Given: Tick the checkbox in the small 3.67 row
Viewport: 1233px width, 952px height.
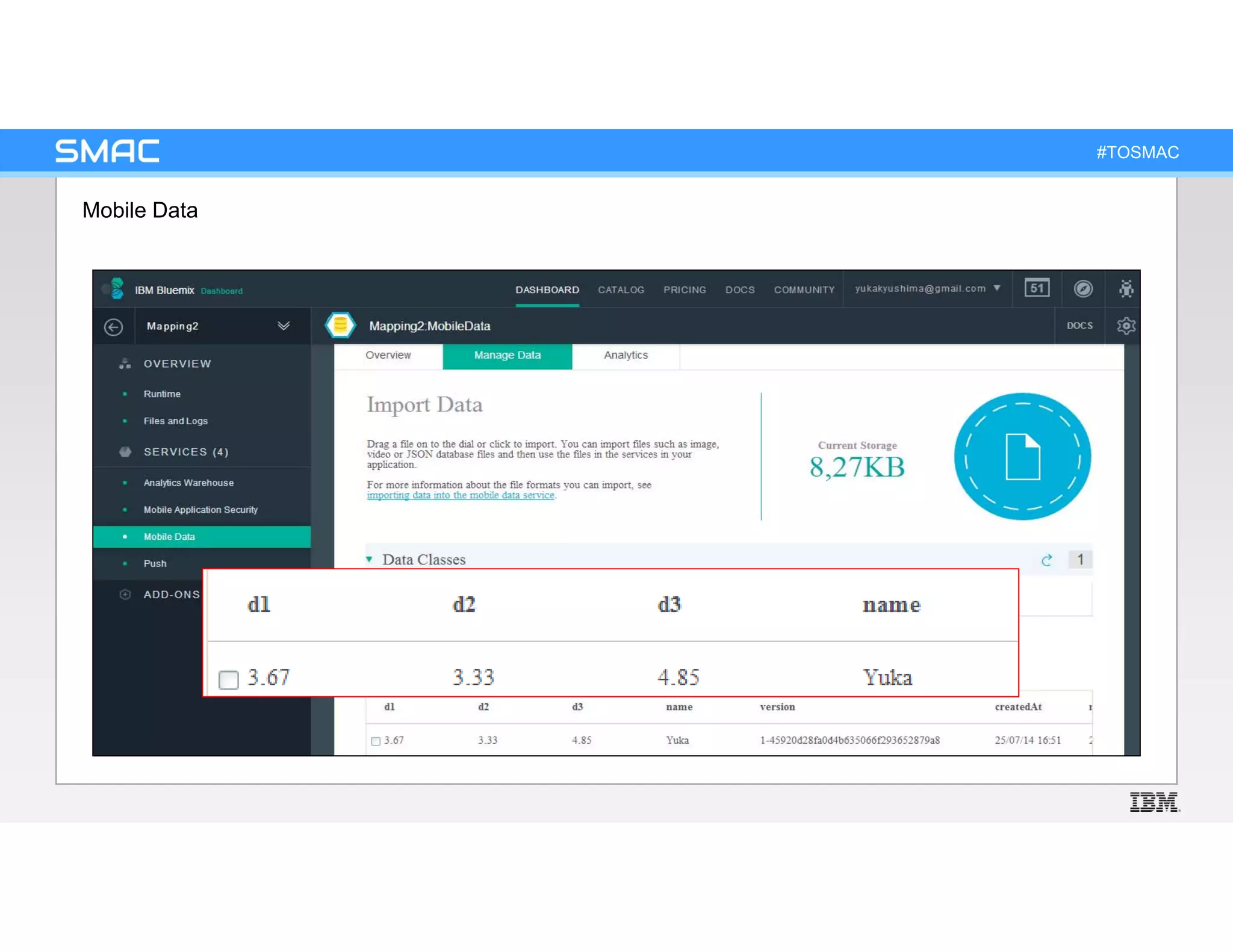Looking at the screenshot, I should 376,741.
